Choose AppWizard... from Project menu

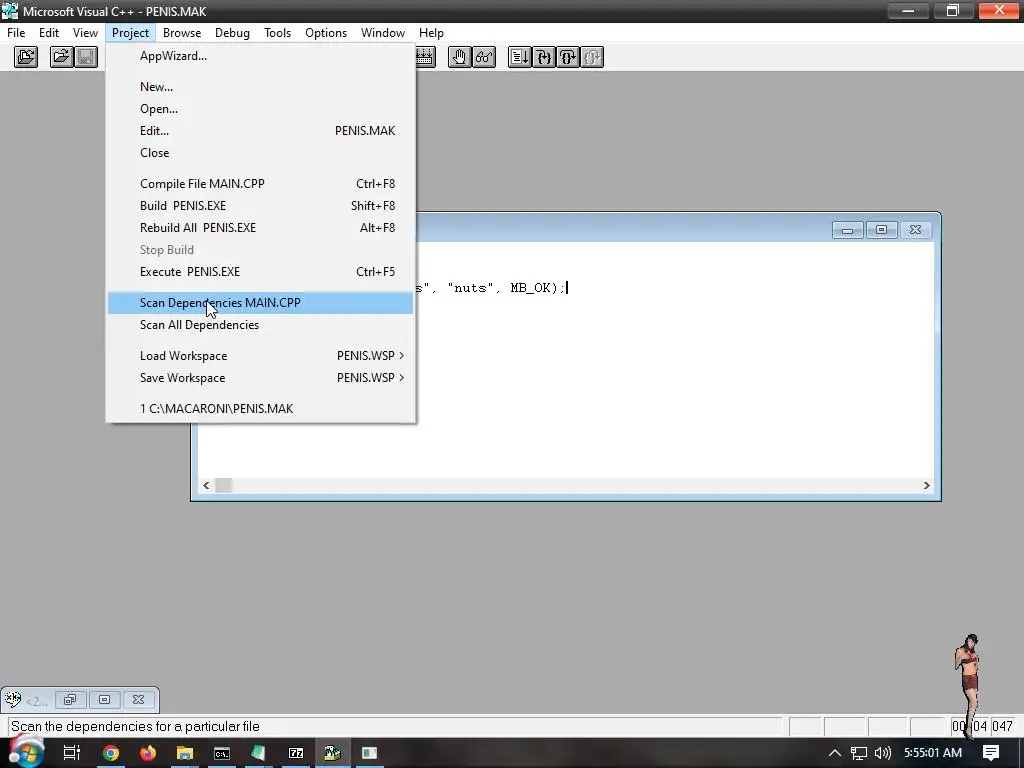click(x=261, y=56)
